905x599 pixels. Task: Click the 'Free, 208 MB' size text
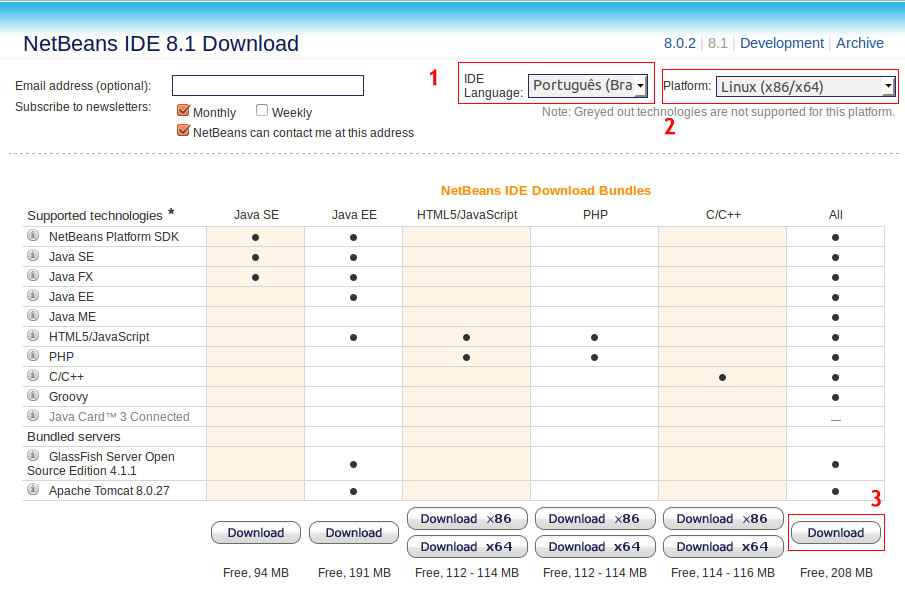pos(836,573)
